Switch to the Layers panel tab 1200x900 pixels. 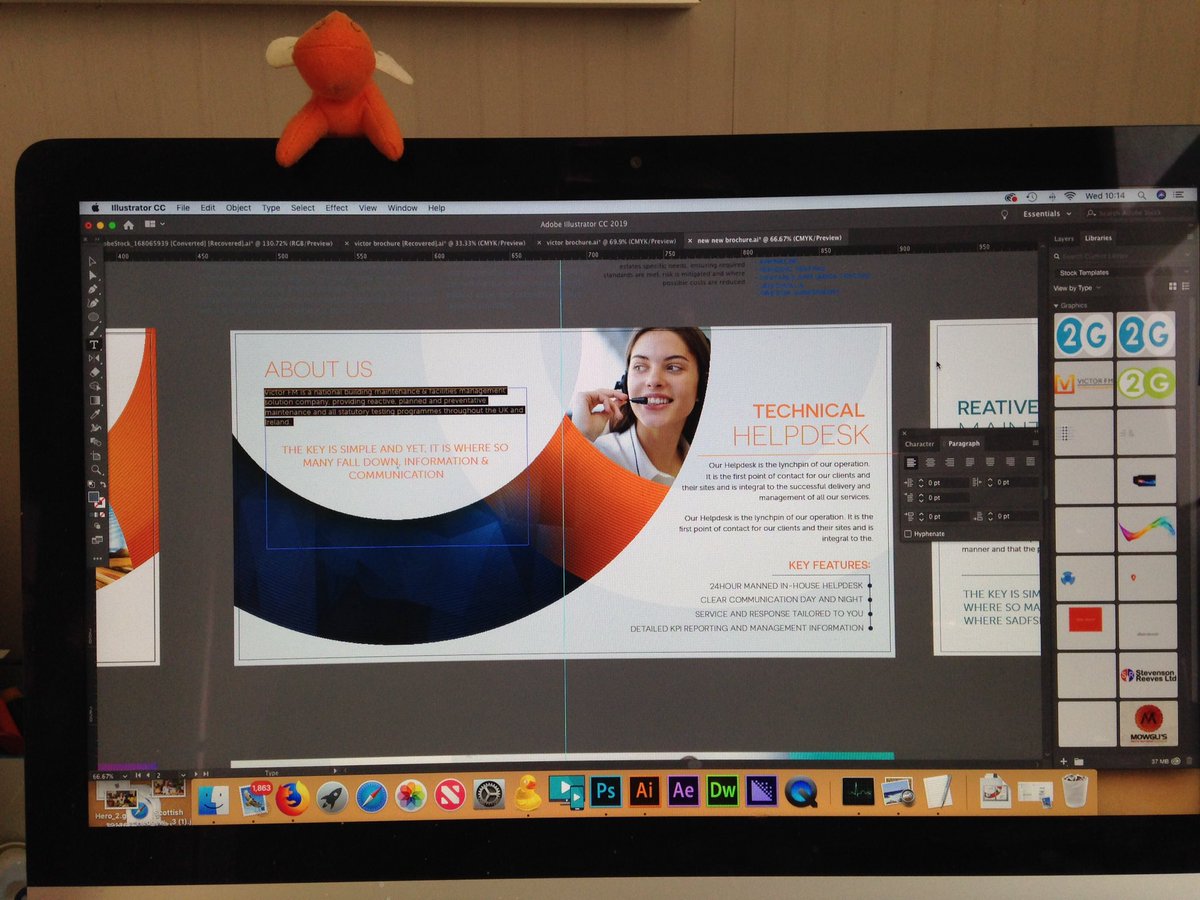point(1064,239)
